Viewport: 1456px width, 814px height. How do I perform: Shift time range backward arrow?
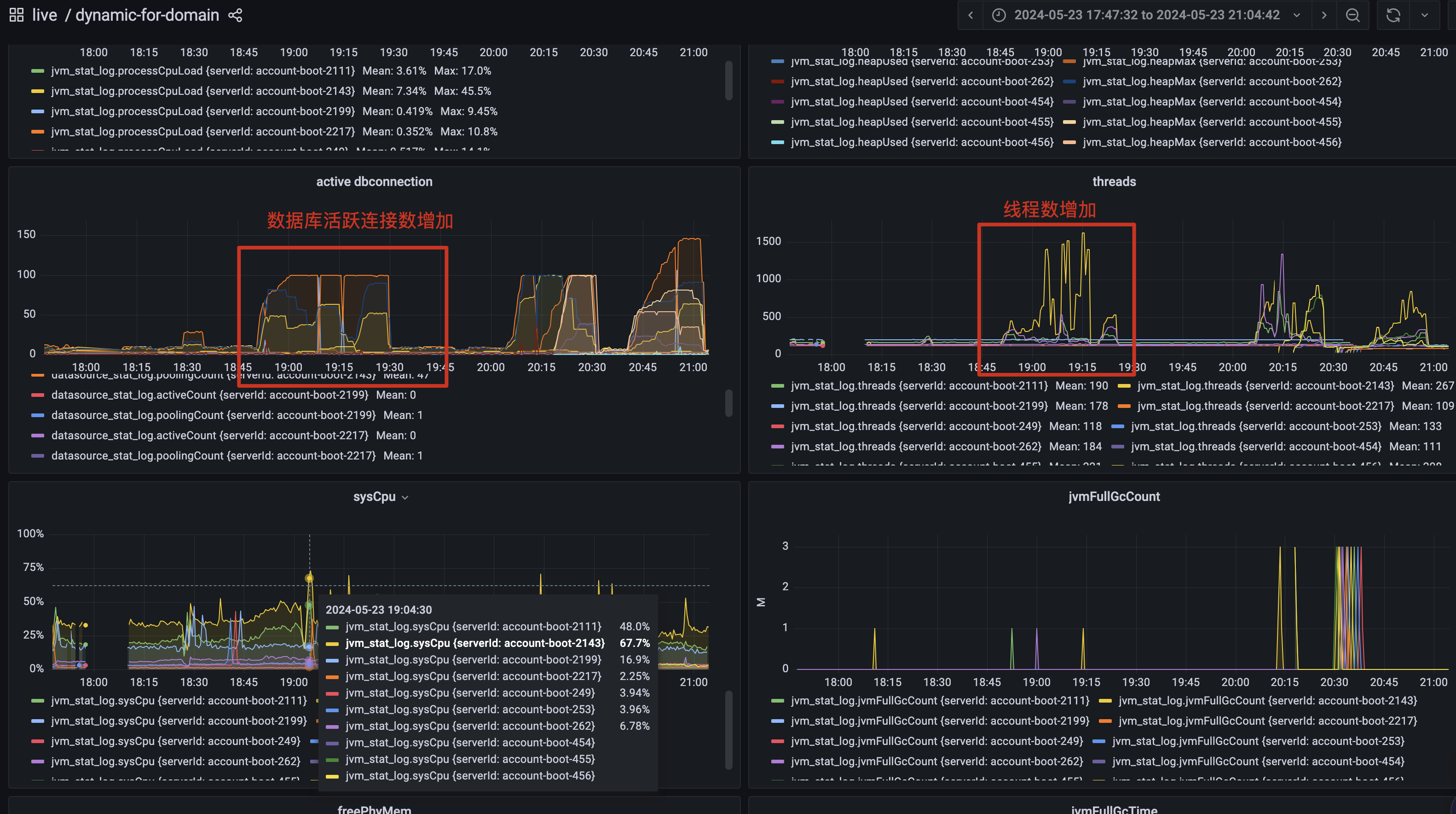click(970, 15)
